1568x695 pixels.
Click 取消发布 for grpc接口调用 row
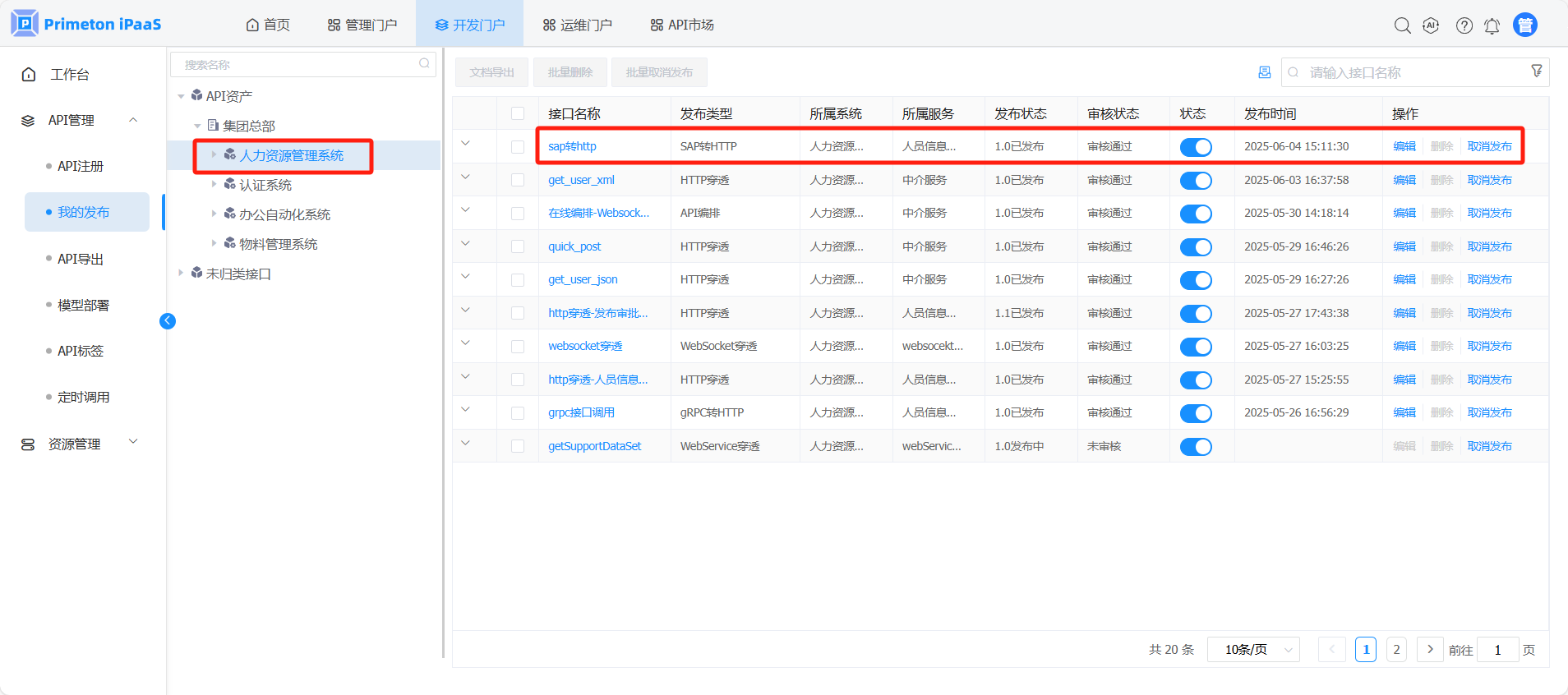pos(1489,412)
